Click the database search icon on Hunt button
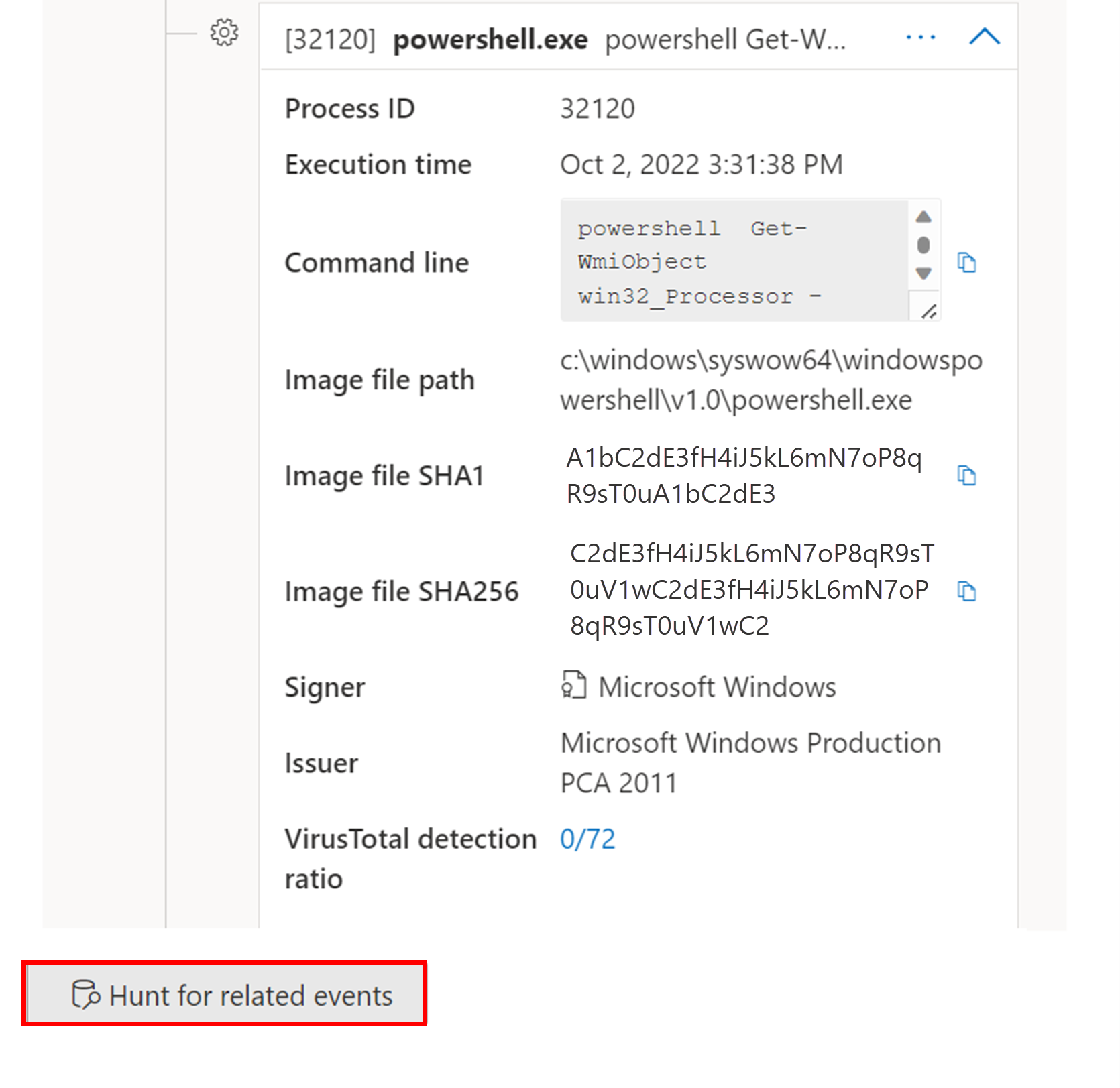 85,994
